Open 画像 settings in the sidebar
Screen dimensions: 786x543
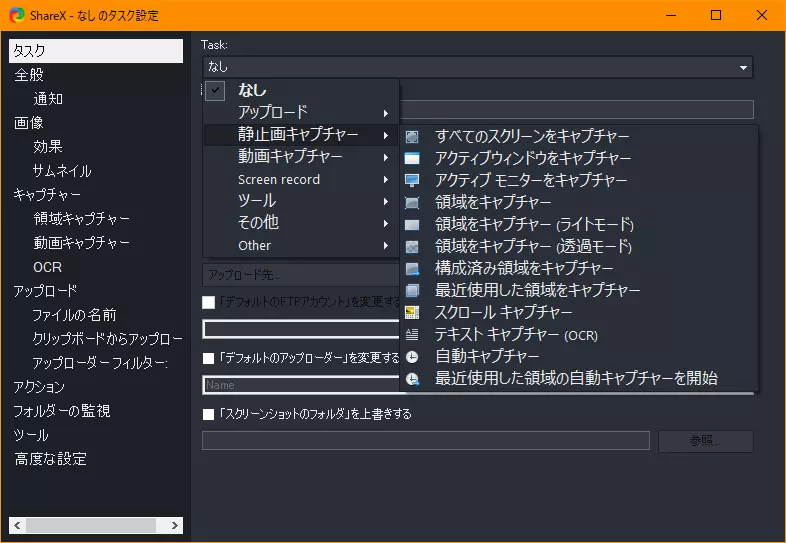click(29, 123)
